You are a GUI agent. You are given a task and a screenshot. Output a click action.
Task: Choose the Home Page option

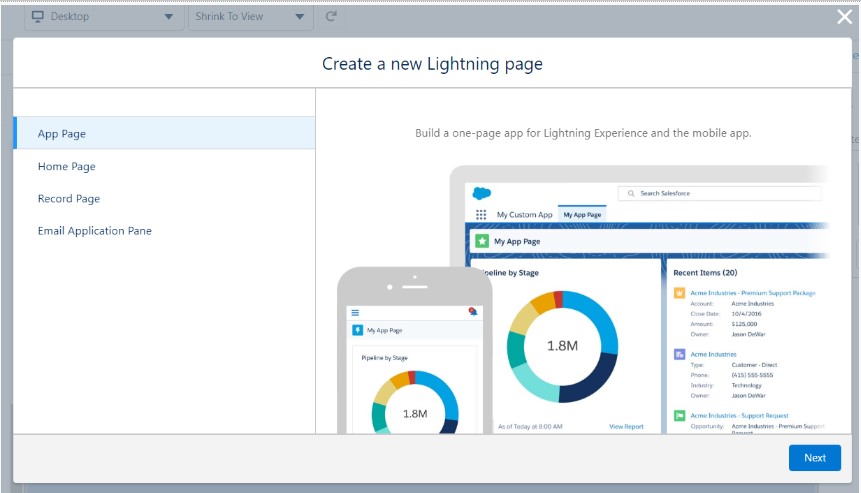coord(67,166)
